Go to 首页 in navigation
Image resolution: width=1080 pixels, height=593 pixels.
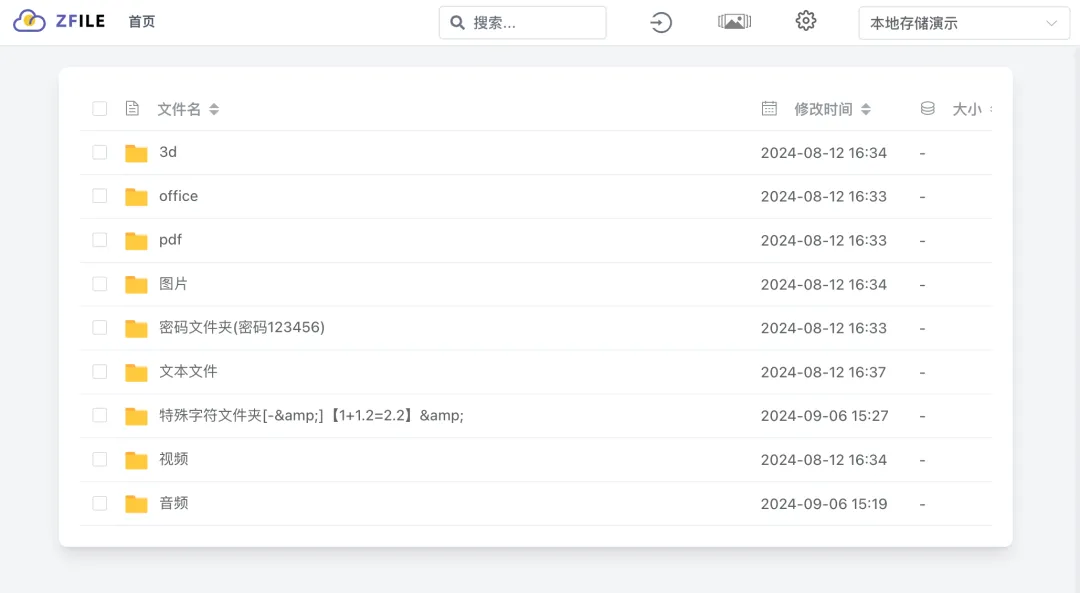pyautogui.click(x=142, y=22)
